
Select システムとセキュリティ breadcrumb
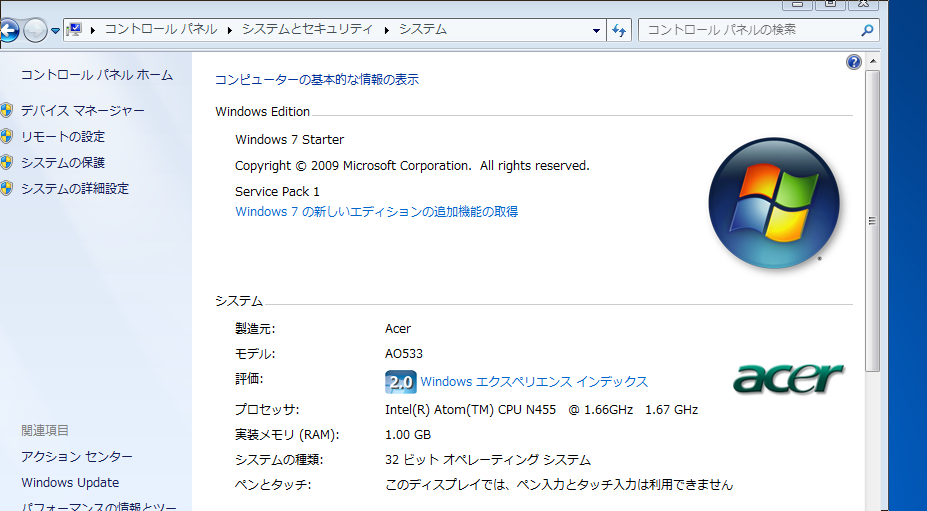pyautogui.click(x=307, y=29)
